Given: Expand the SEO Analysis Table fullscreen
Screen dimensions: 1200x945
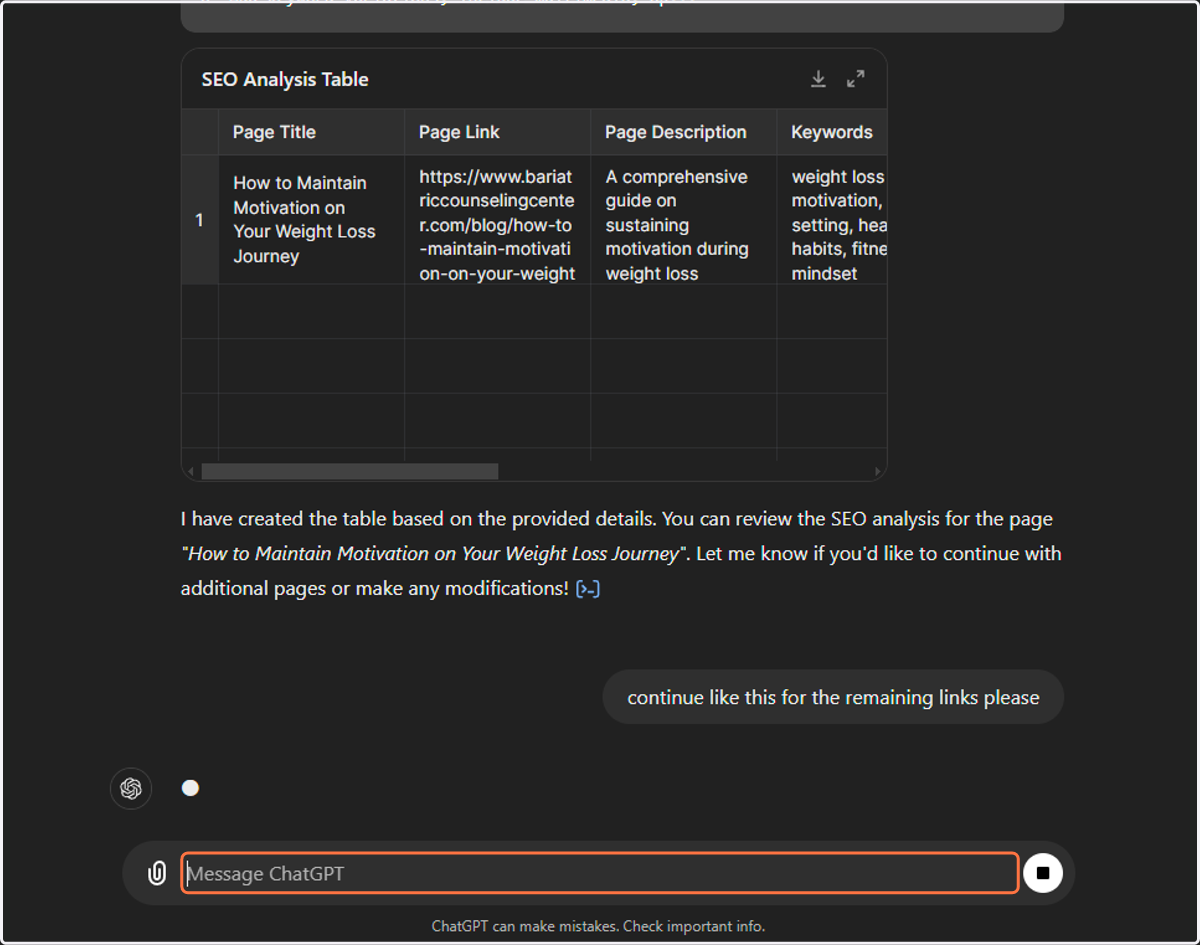Looking at the screenshot, I should 856,79.
